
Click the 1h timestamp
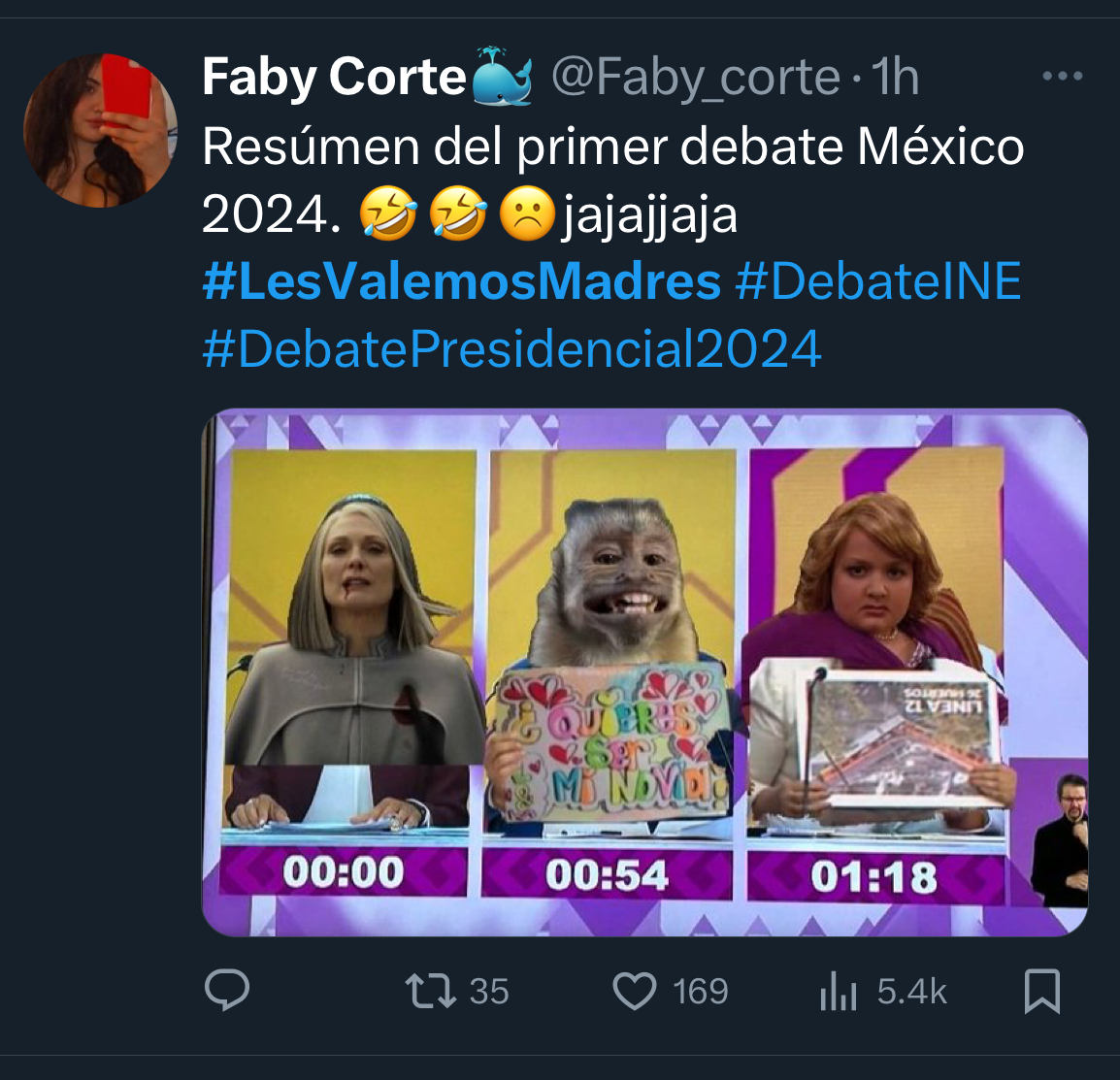pos(895,77)
